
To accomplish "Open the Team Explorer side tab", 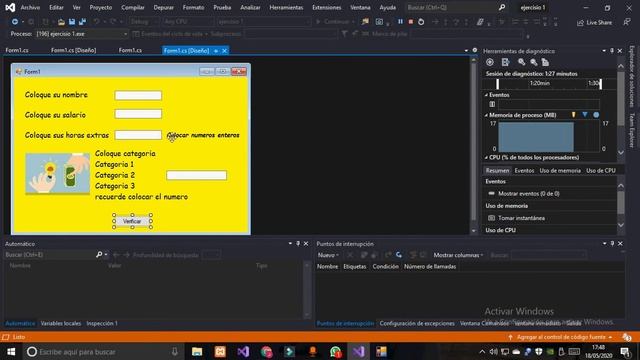I will click(631, 130).
